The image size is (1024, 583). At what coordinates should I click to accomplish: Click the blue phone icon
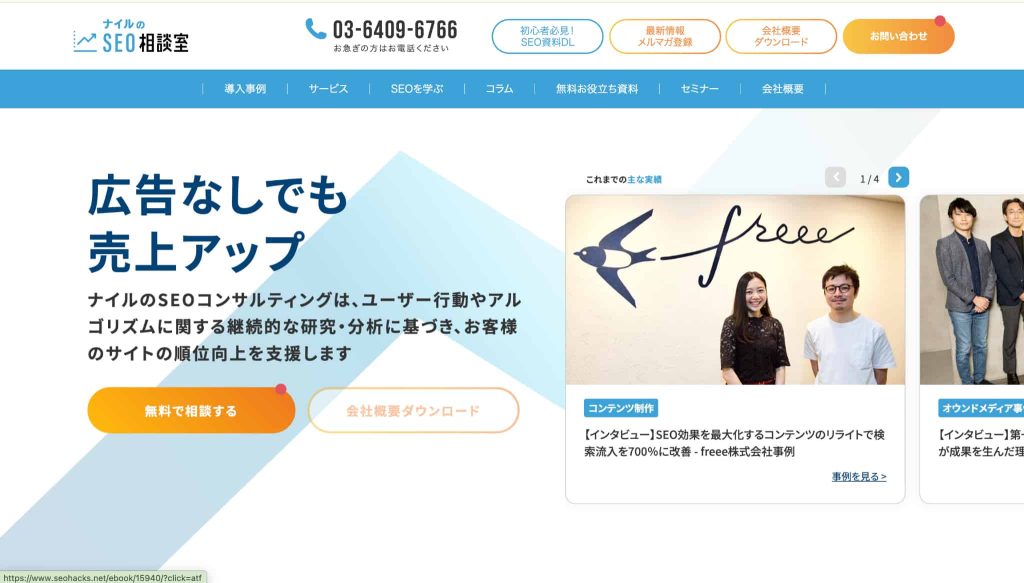coord(315,29)
